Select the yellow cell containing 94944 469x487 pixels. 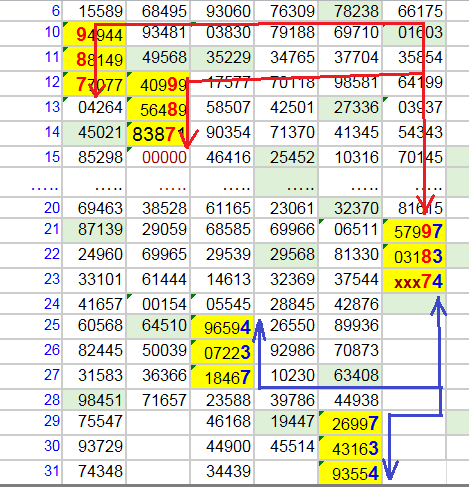(94, 34)
